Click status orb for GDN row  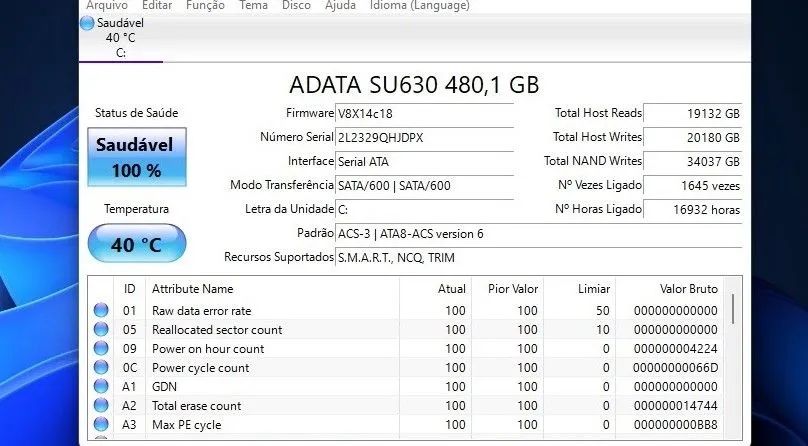[x=101, y=386]
